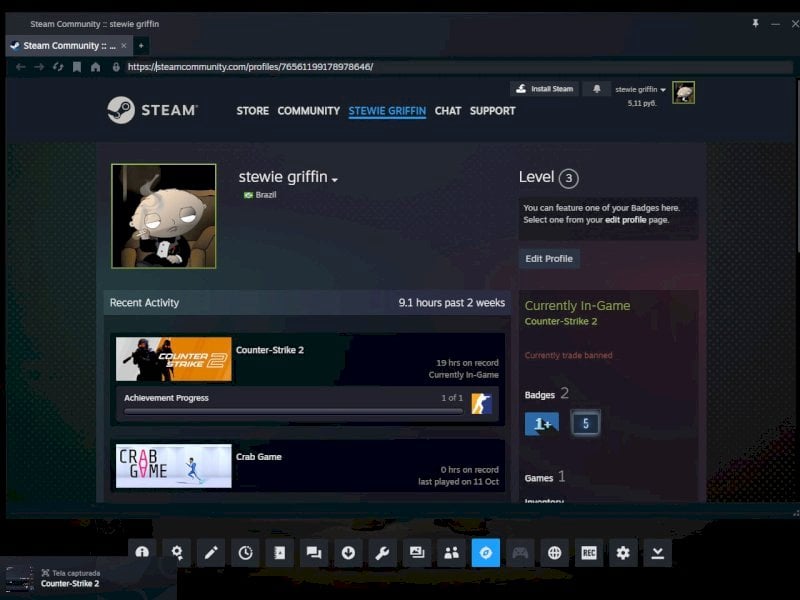The height and width of the screenshot is (600, 800).
Task: Open the CHAT menu item
Action: pyautogui.click(x=448, y=111)
